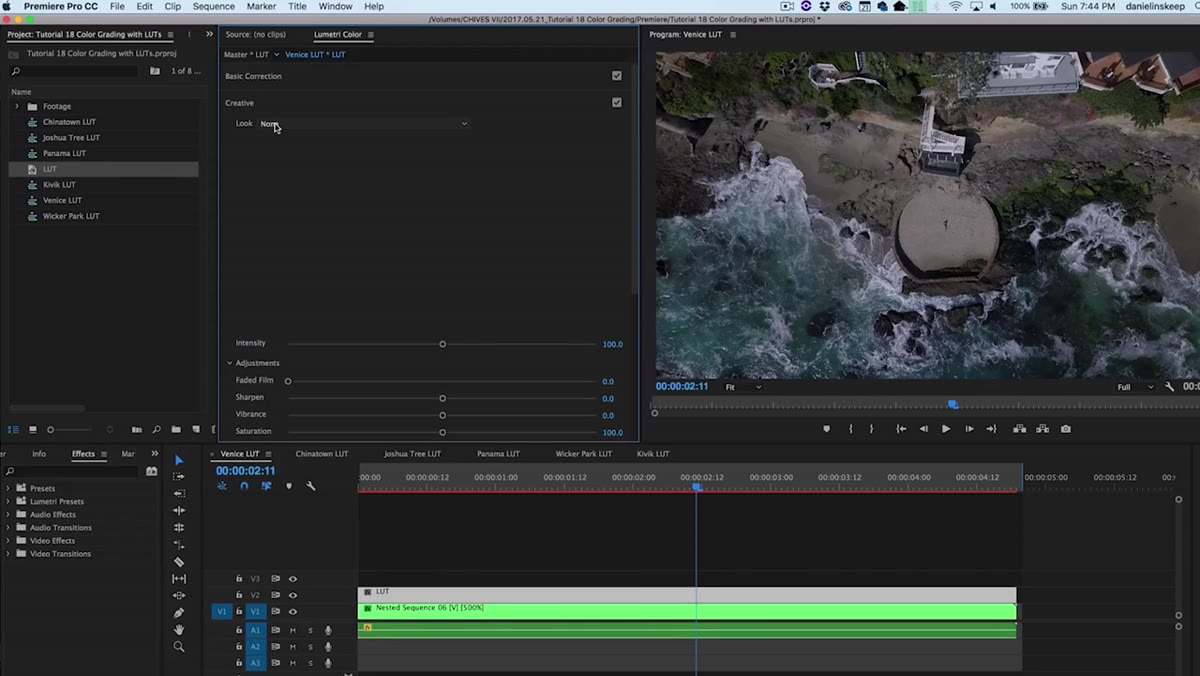
Task: Switch to Info panel tab
Action: 39,454
